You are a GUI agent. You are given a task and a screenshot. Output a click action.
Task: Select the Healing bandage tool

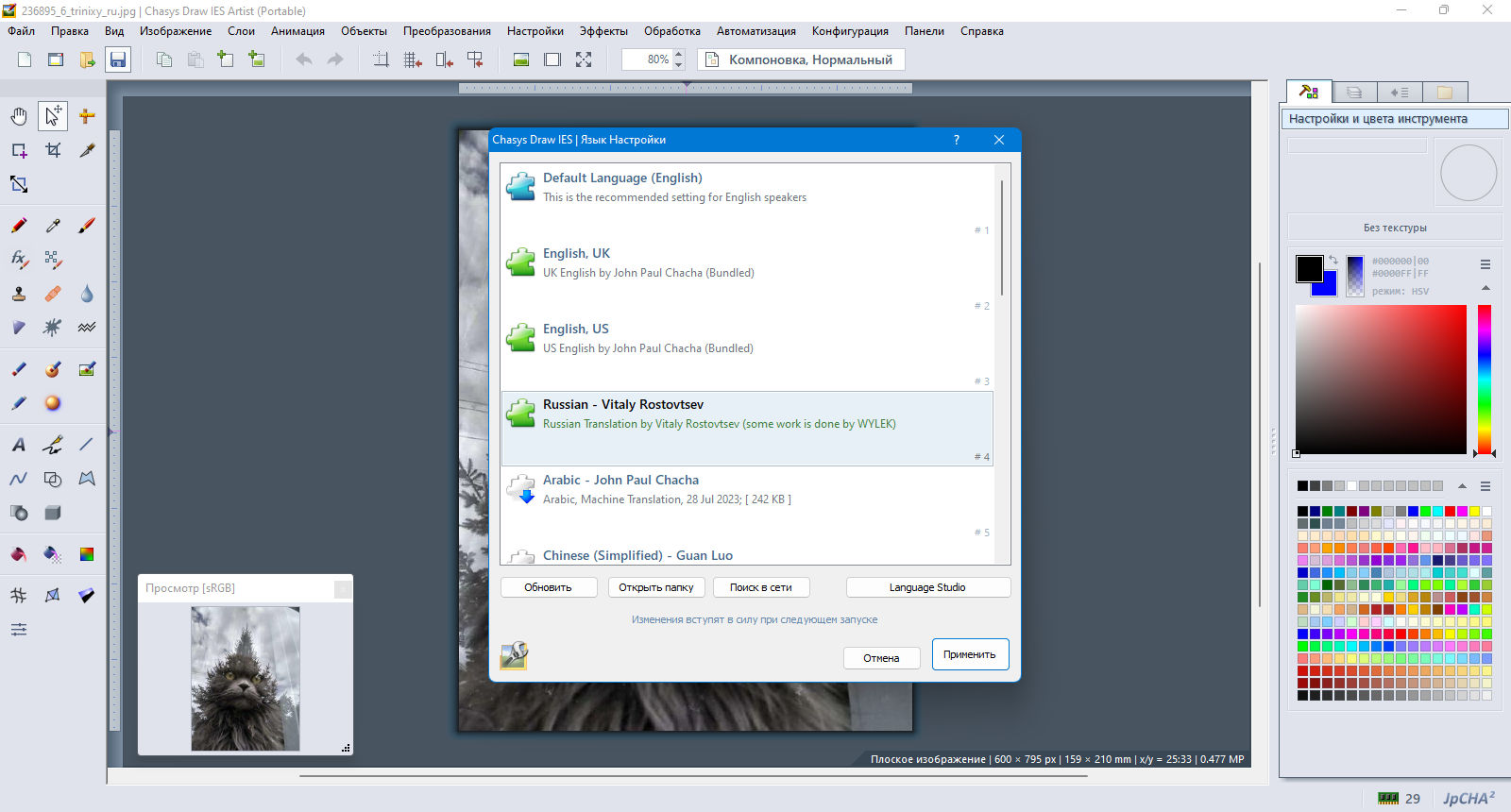[x=53, y=294]
